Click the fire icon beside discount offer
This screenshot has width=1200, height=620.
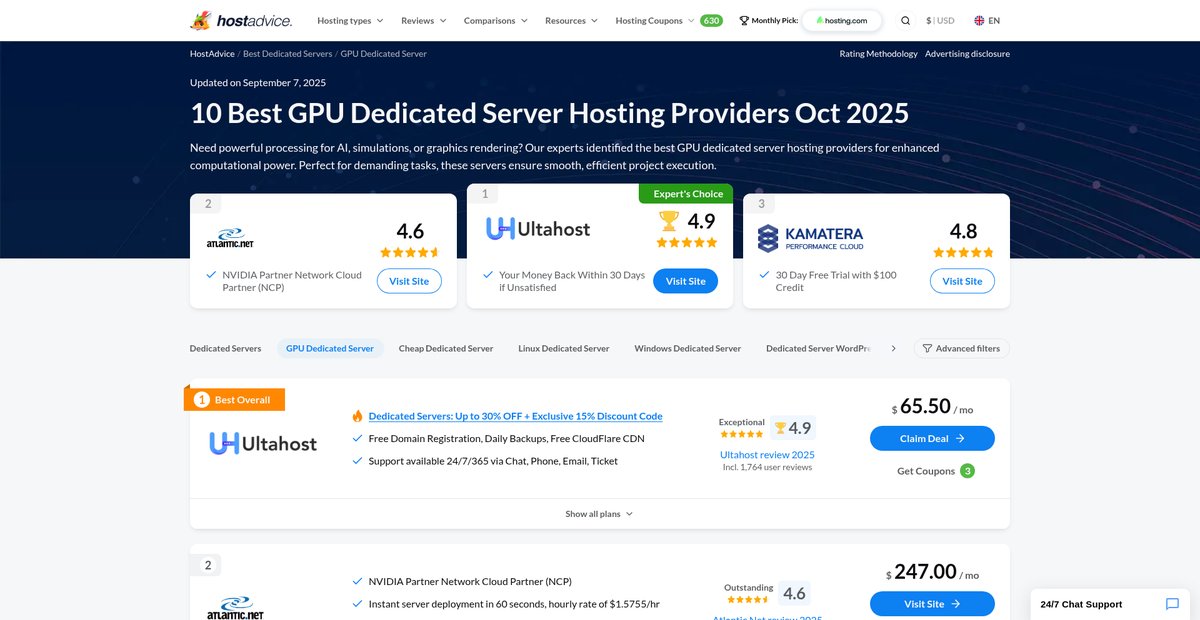(x=357, y=416)
